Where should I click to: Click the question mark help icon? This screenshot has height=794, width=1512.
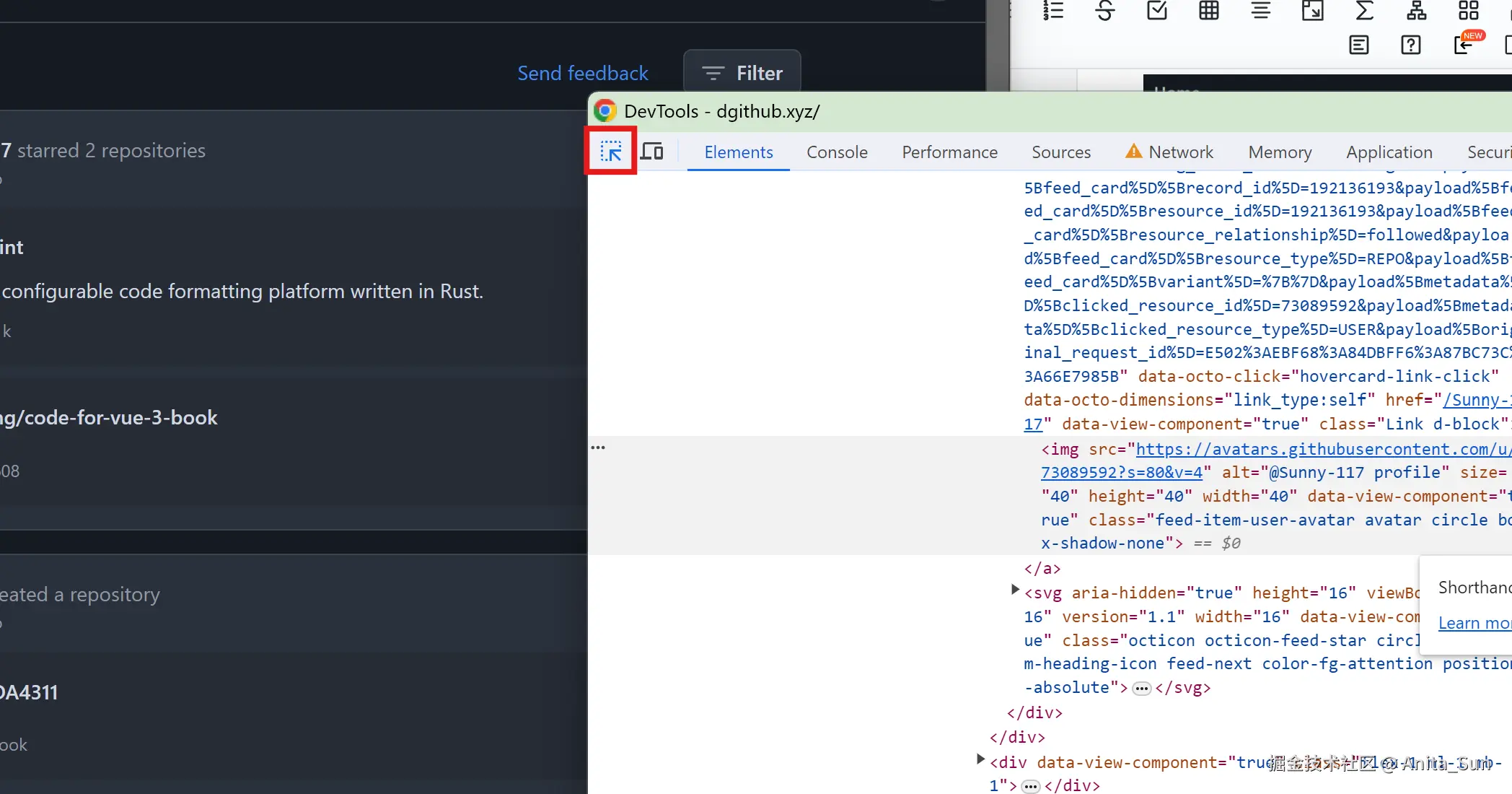pyautogui.click(x=1410, y=45)
